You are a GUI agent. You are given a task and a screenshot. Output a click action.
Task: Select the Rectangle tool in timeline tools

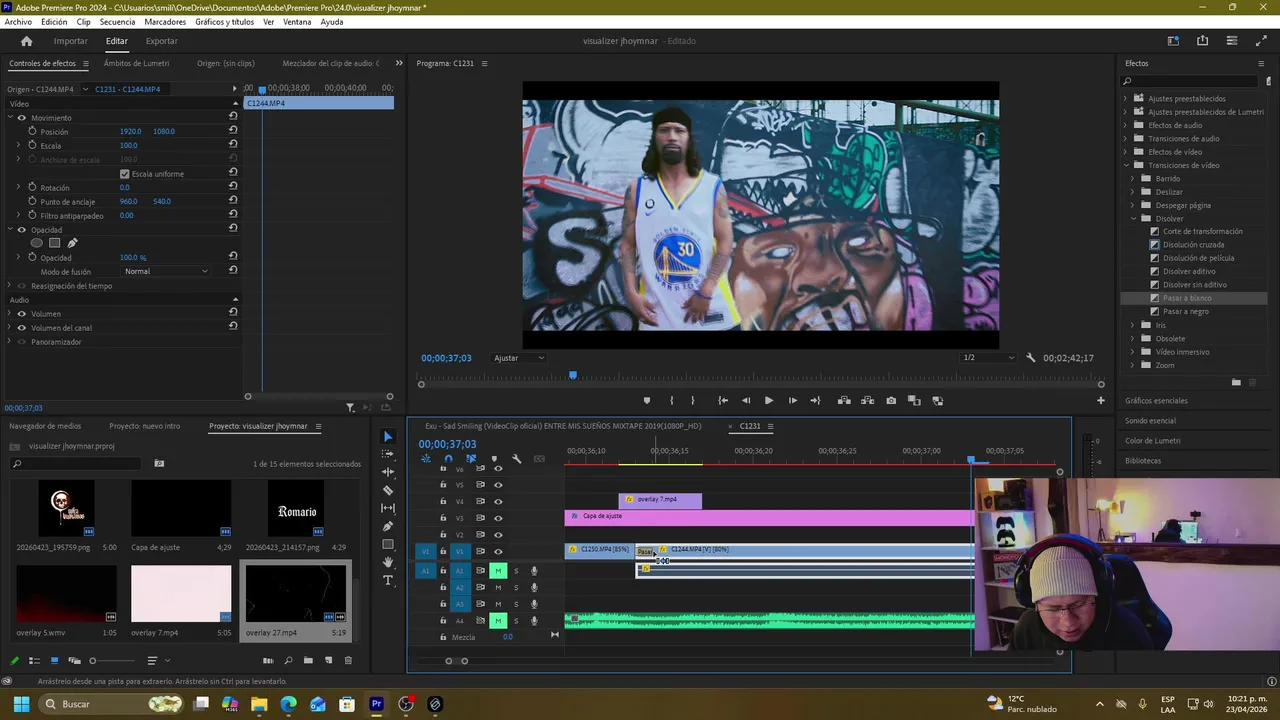(x=388, y=544)
